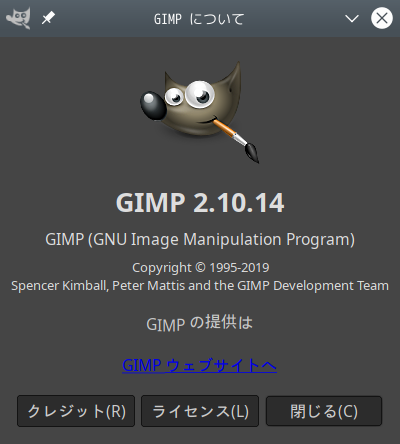
Task: Click the Copyright 1995-2019 line
Action: click(201, 268)
